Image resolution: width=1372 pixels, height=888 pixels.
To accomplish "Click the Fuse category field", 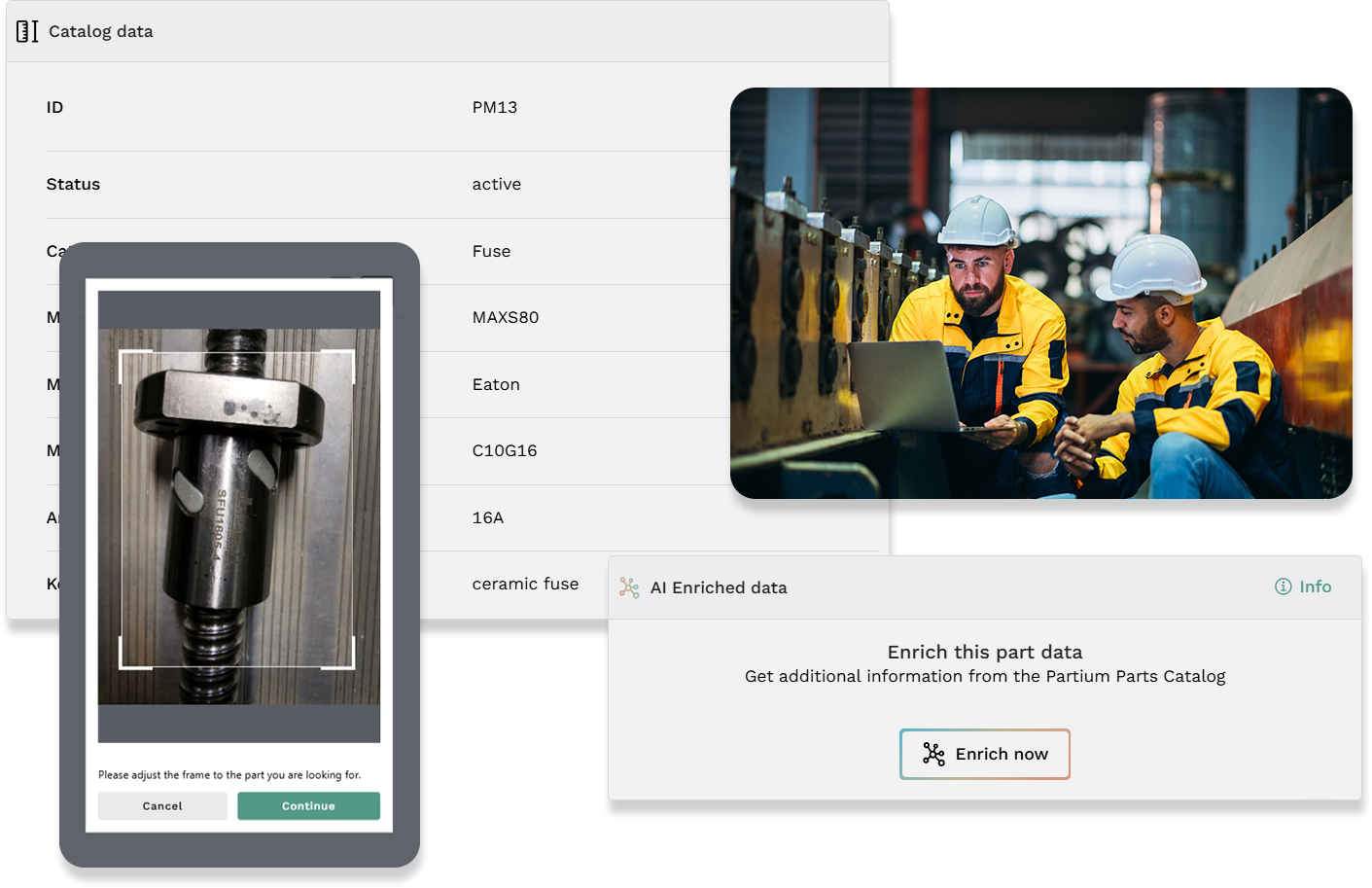I will 491,251.
